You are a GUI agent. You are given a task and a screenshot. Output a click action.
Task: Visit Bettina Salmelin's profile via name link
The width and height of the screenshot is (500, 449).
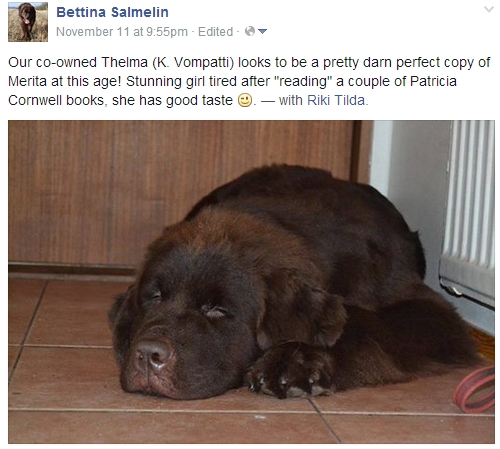[x=112, y=12]
